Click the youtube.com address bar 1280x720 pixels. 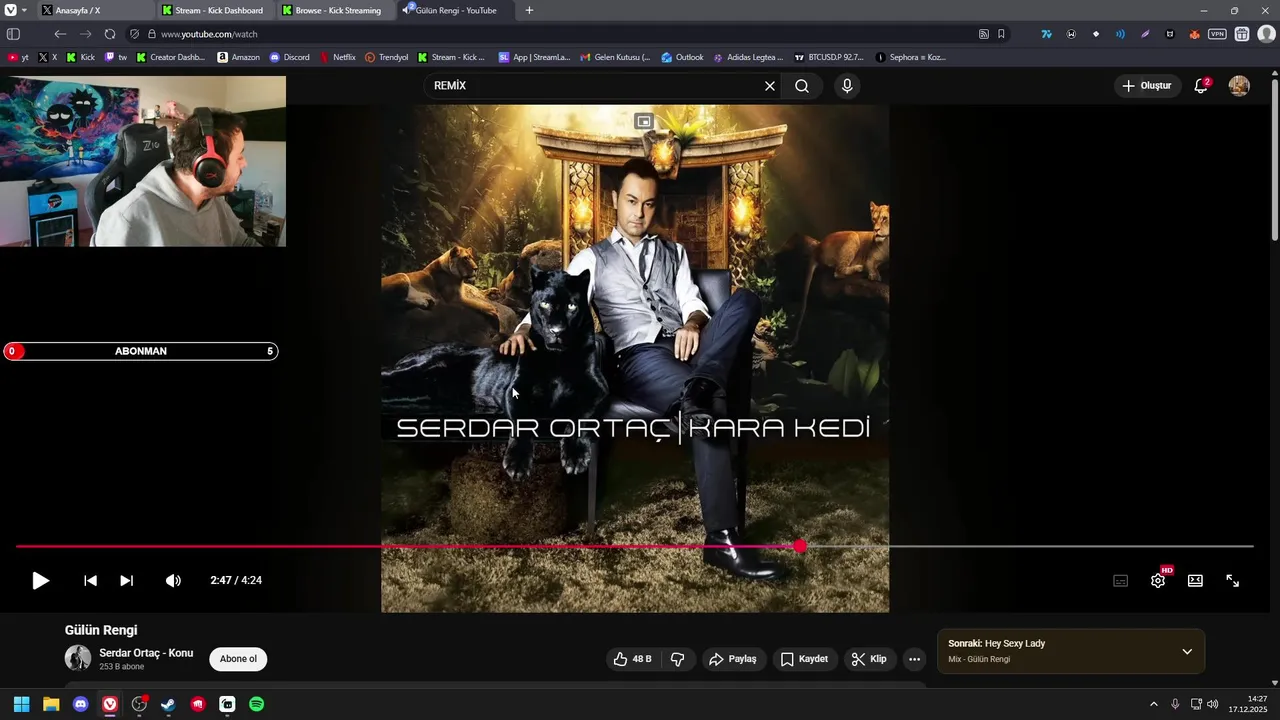[560, 34]
